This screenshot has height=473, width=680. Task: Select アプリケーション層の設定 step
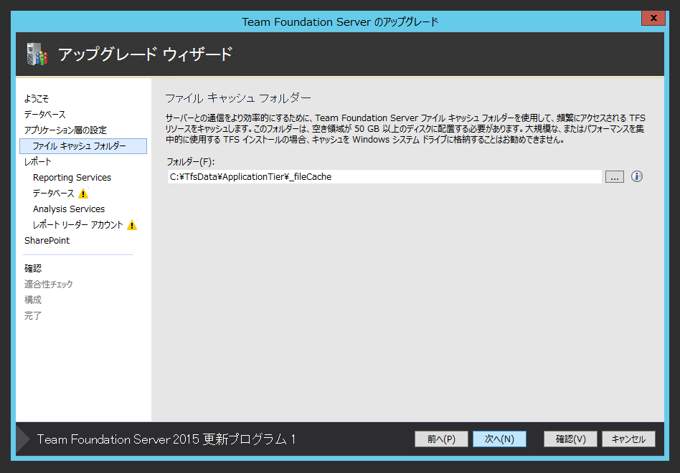(65, 130)
